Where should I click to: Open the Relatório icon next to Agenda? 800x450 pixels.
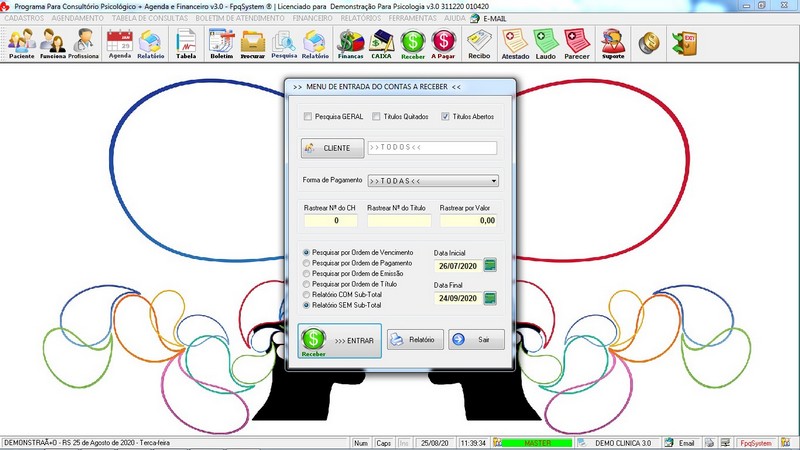pos(151,44)
